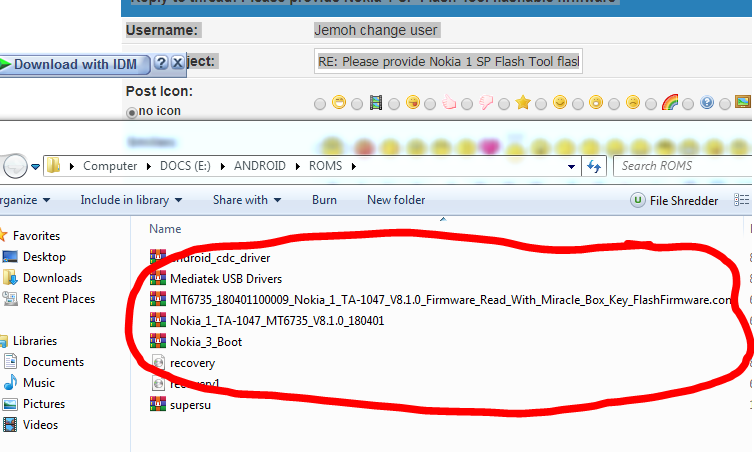
Task: Select MT6735_180401100009_Nokia_1 firmware file
Action: [451, 300]
